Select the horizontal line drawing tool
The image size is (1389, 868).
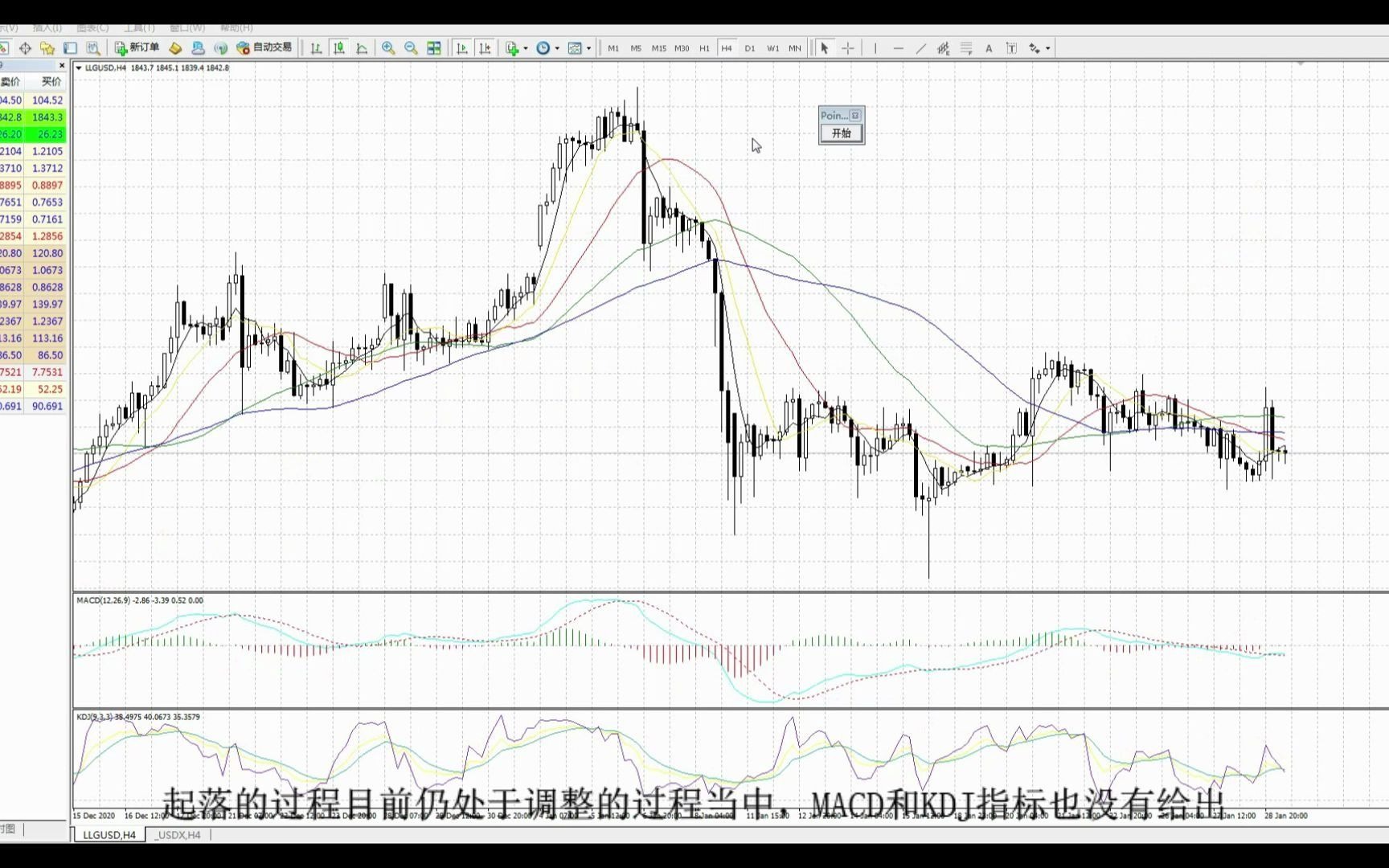898,48
